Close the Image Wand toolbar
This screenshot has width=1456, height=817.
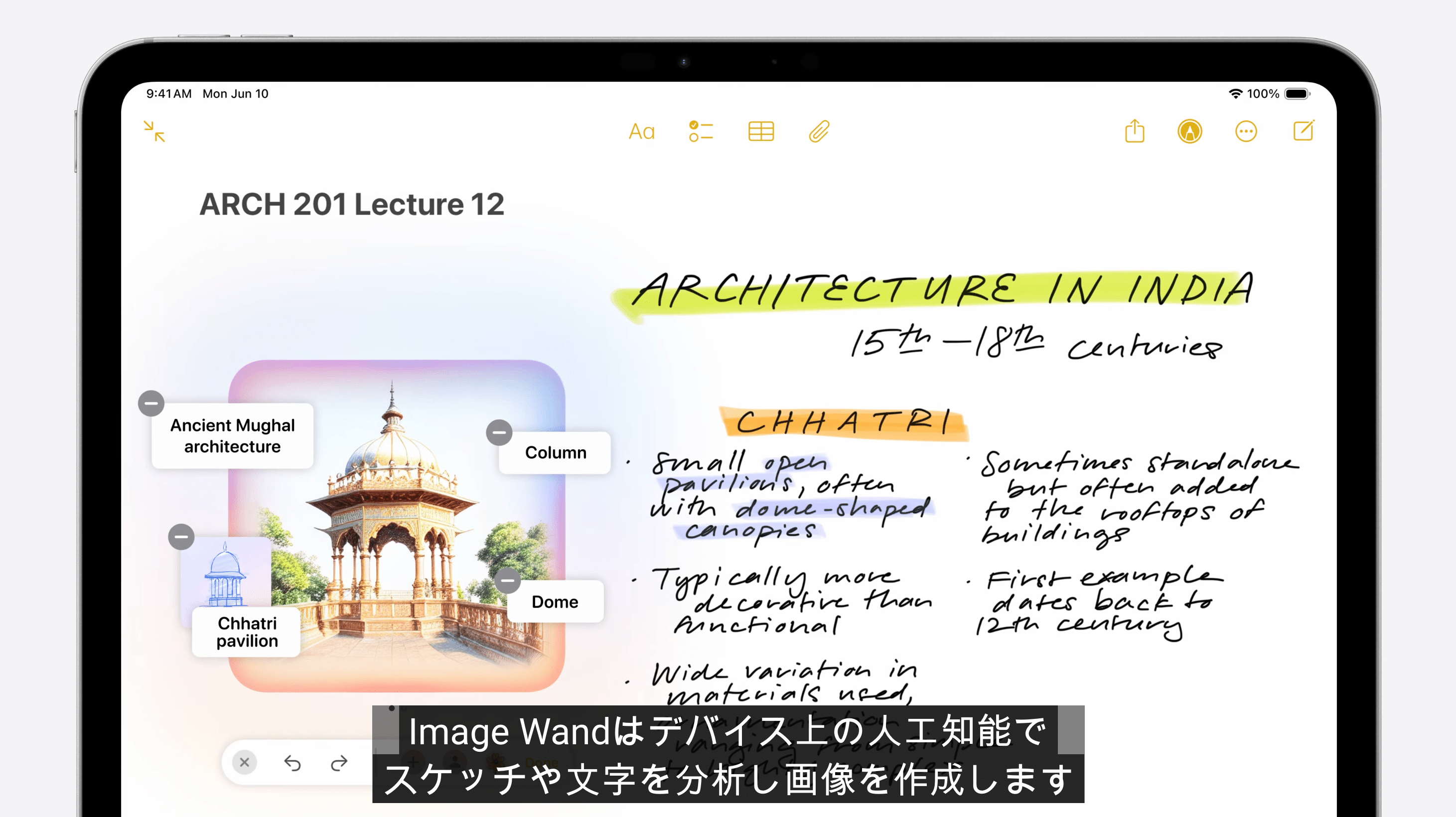[244, 762]
